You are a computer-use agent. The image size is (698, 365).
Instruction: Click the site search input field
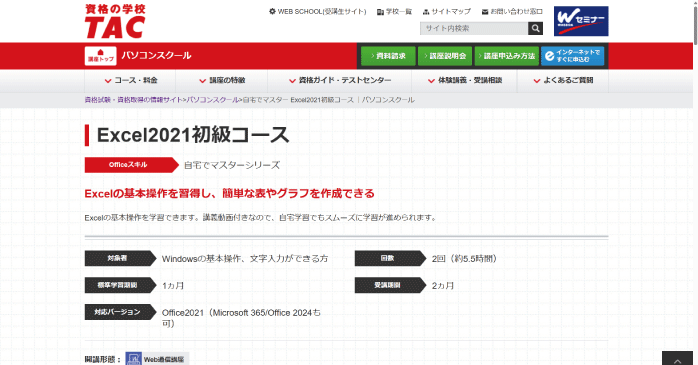coord(474,28)
